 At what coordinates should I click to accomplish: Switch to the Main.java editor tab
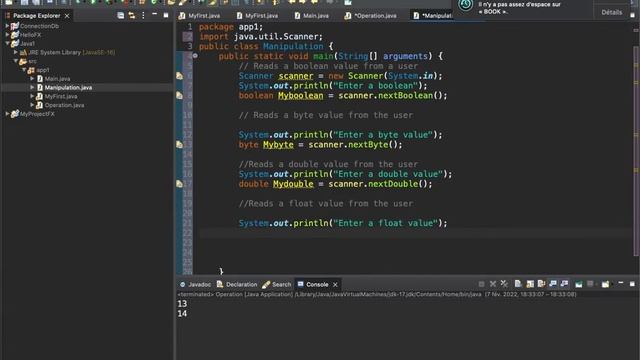click(311, 16)
